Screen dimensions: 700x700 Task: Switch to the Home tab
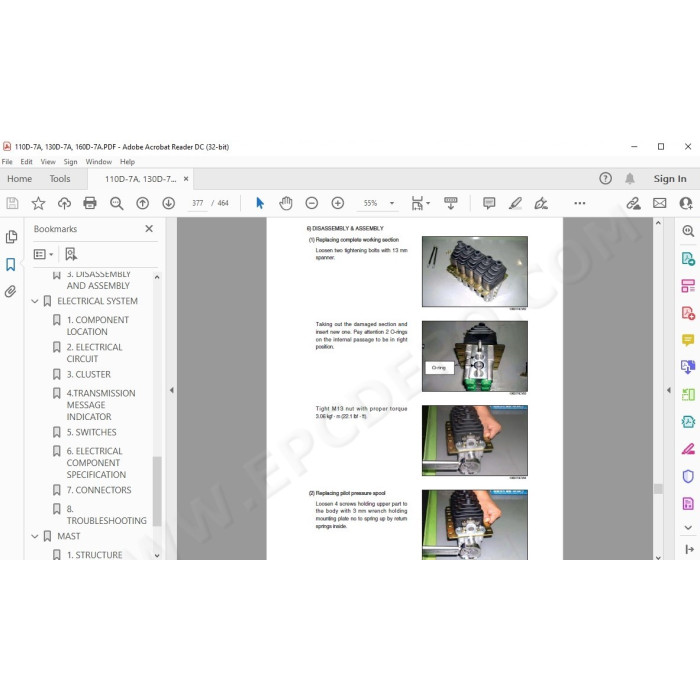click(20, 179)
